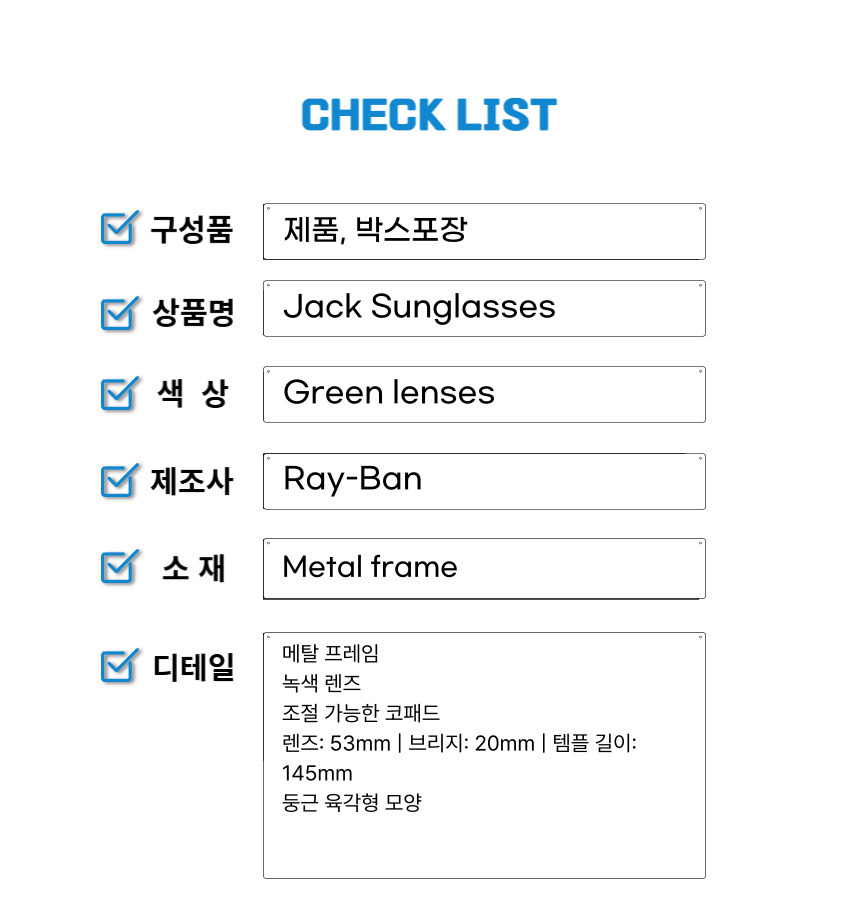Click the CHECK LIST heading
Viewport: 860px width, 900px height.
[x=429, y=115]
